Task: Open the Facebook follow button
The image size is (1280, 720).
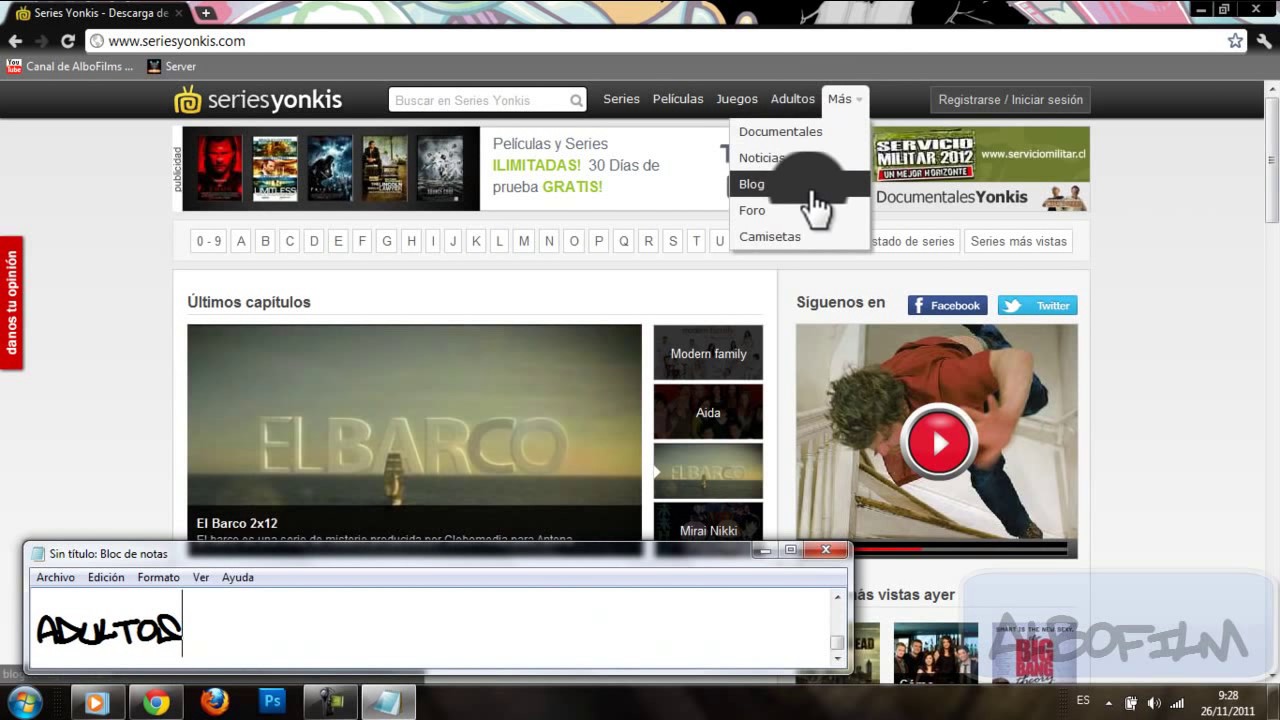Action: coord(947,306)
